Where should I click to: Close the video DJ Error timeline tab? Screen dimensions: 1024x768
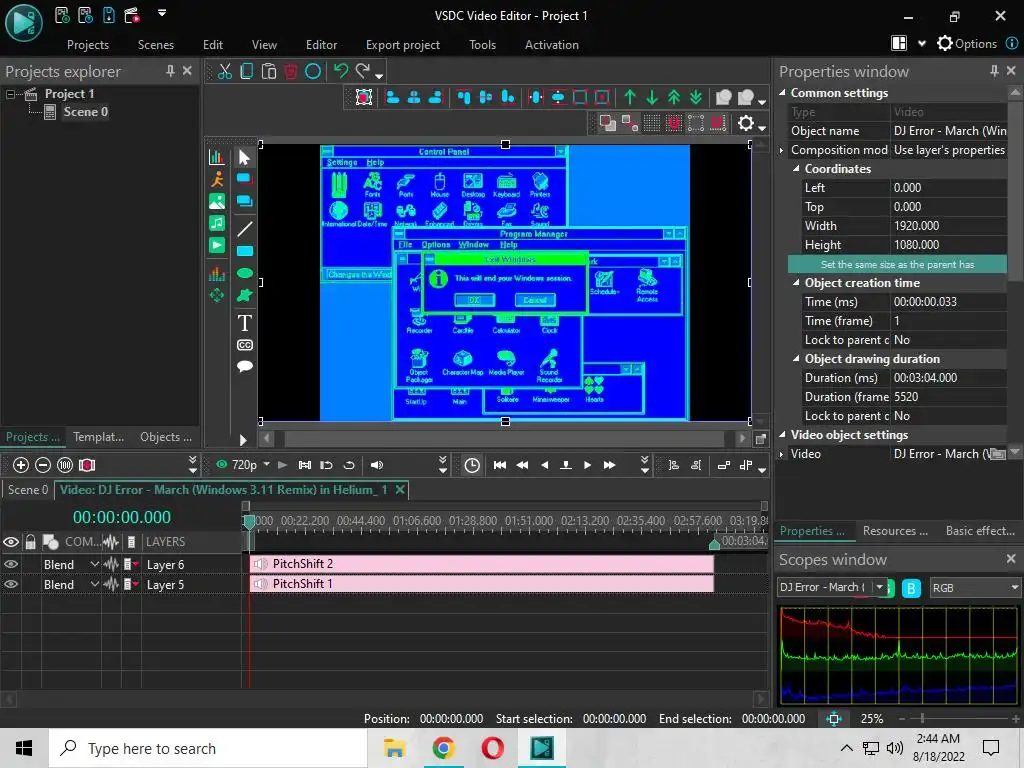400,489
